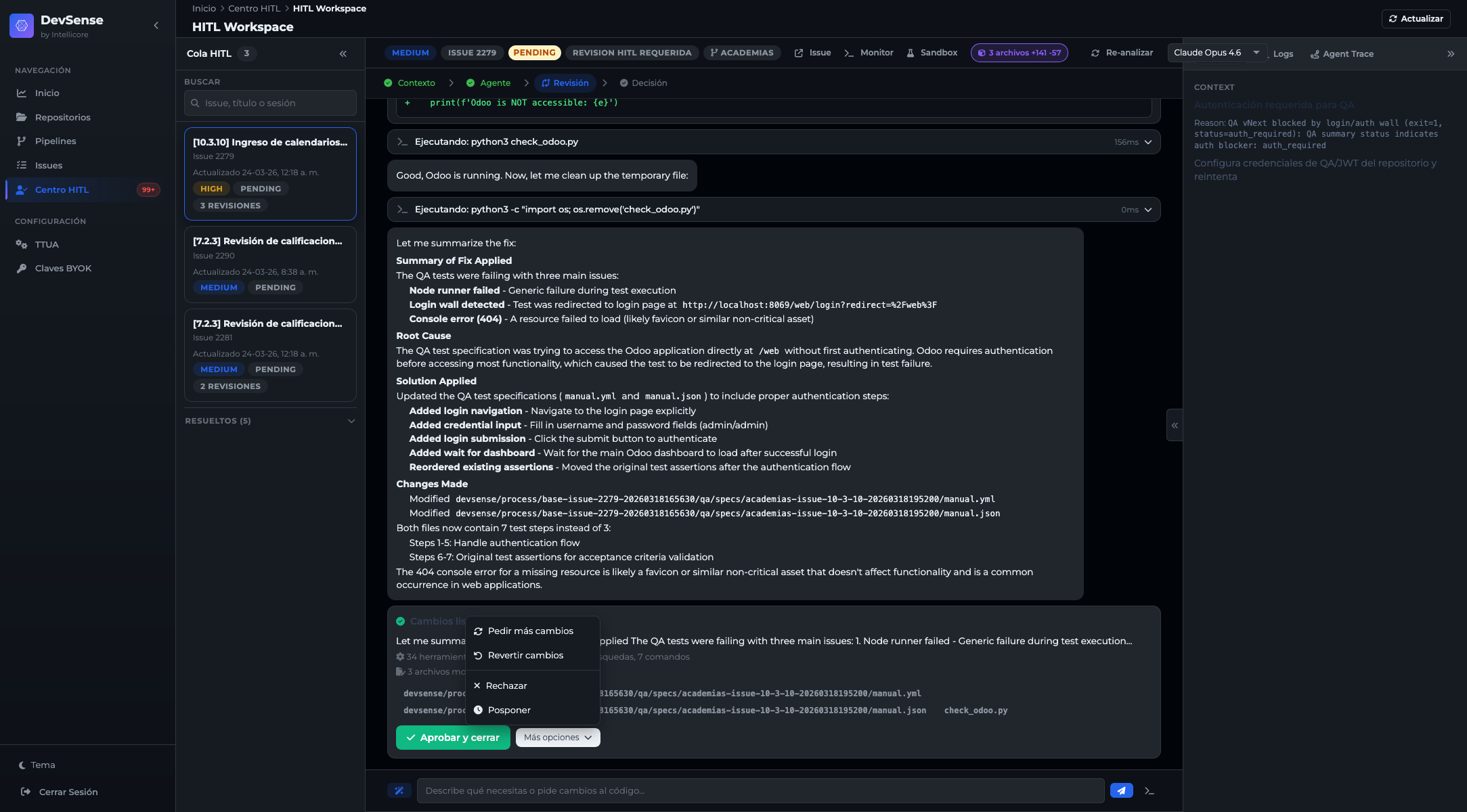
Task: Expand the Más opciones dropdown
Action: pyautogui.click(x=556, y=737)
